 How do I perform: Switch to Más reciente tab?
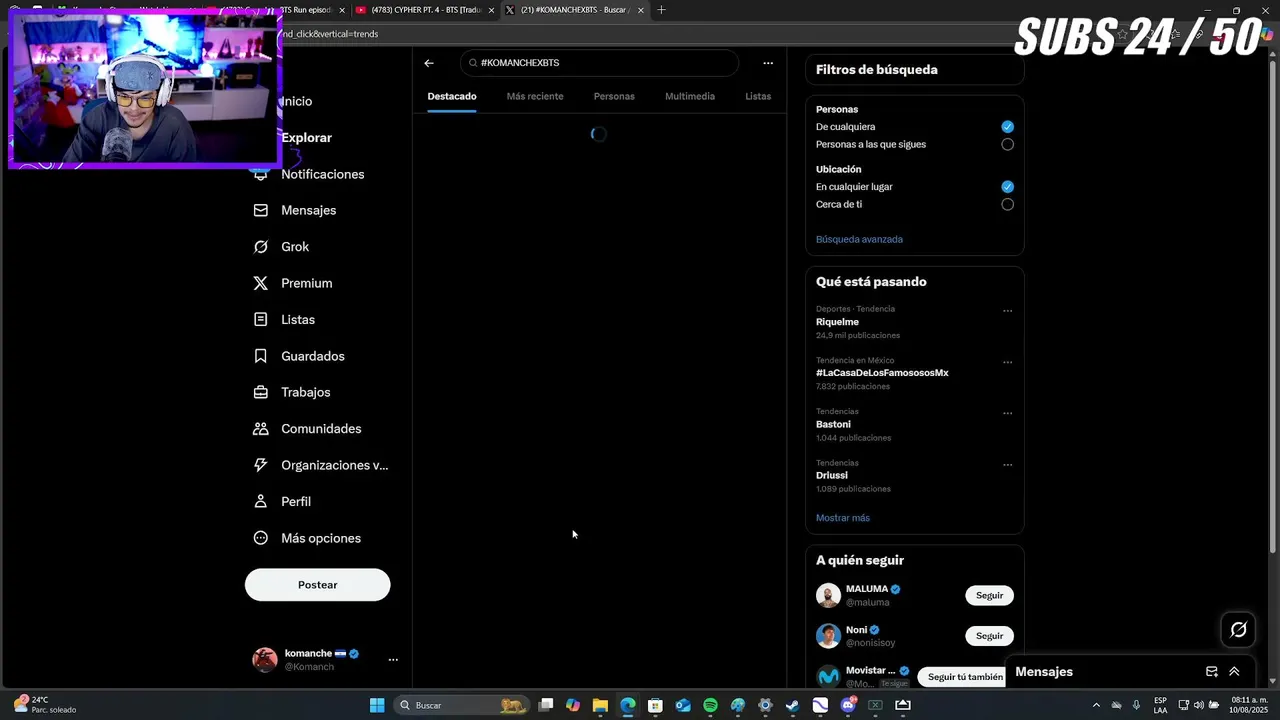coord(535,96)
